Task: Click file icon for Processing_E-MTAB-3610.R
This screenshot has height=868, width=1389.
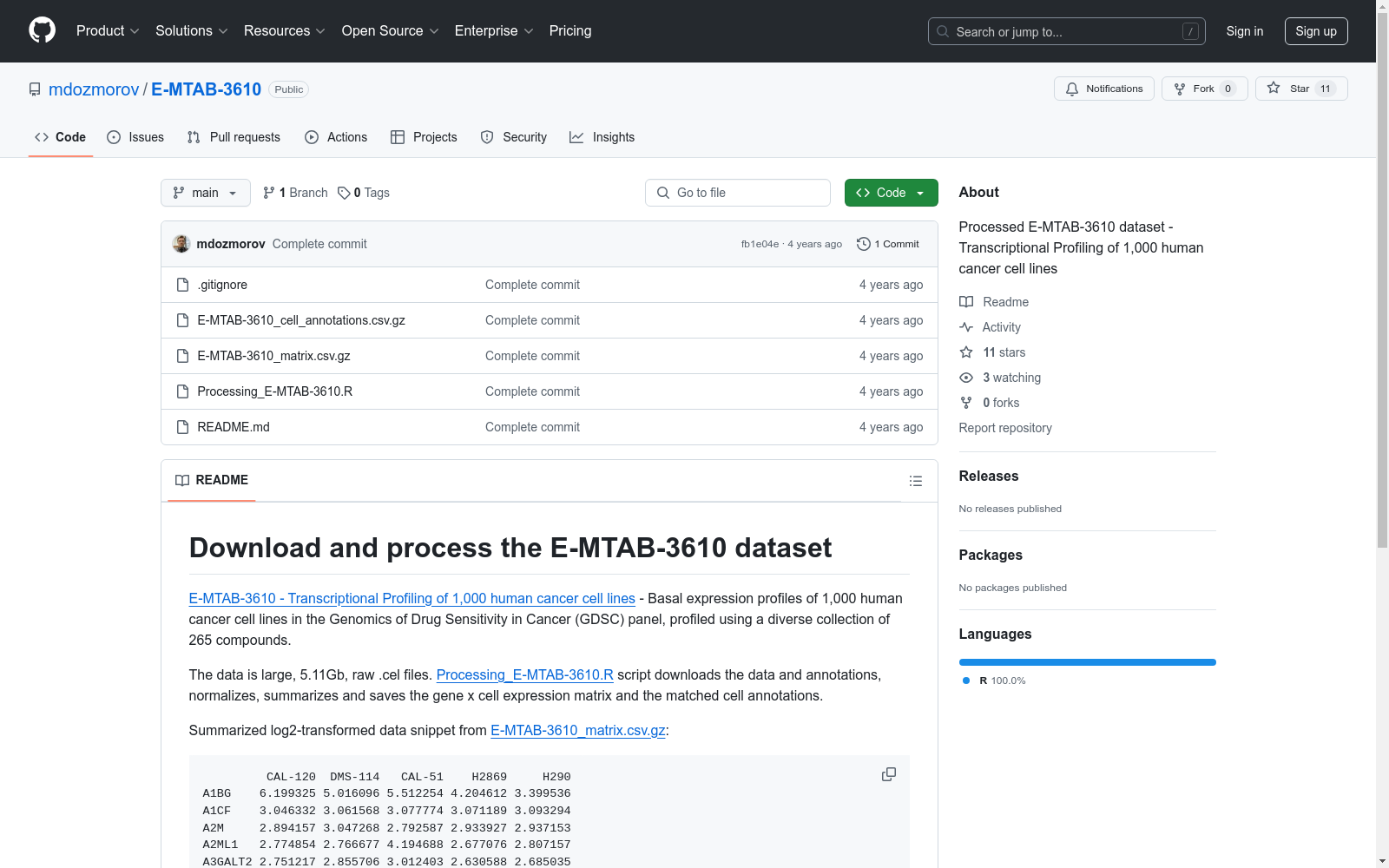Action: pos(182,391)
